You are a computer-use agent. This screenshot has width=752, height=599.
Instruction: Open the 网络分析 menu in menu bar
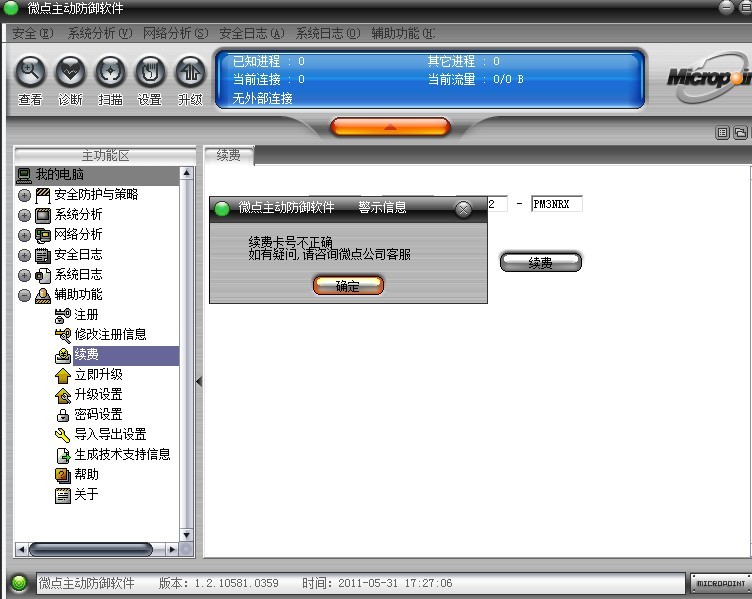click(x=176, y=33)
